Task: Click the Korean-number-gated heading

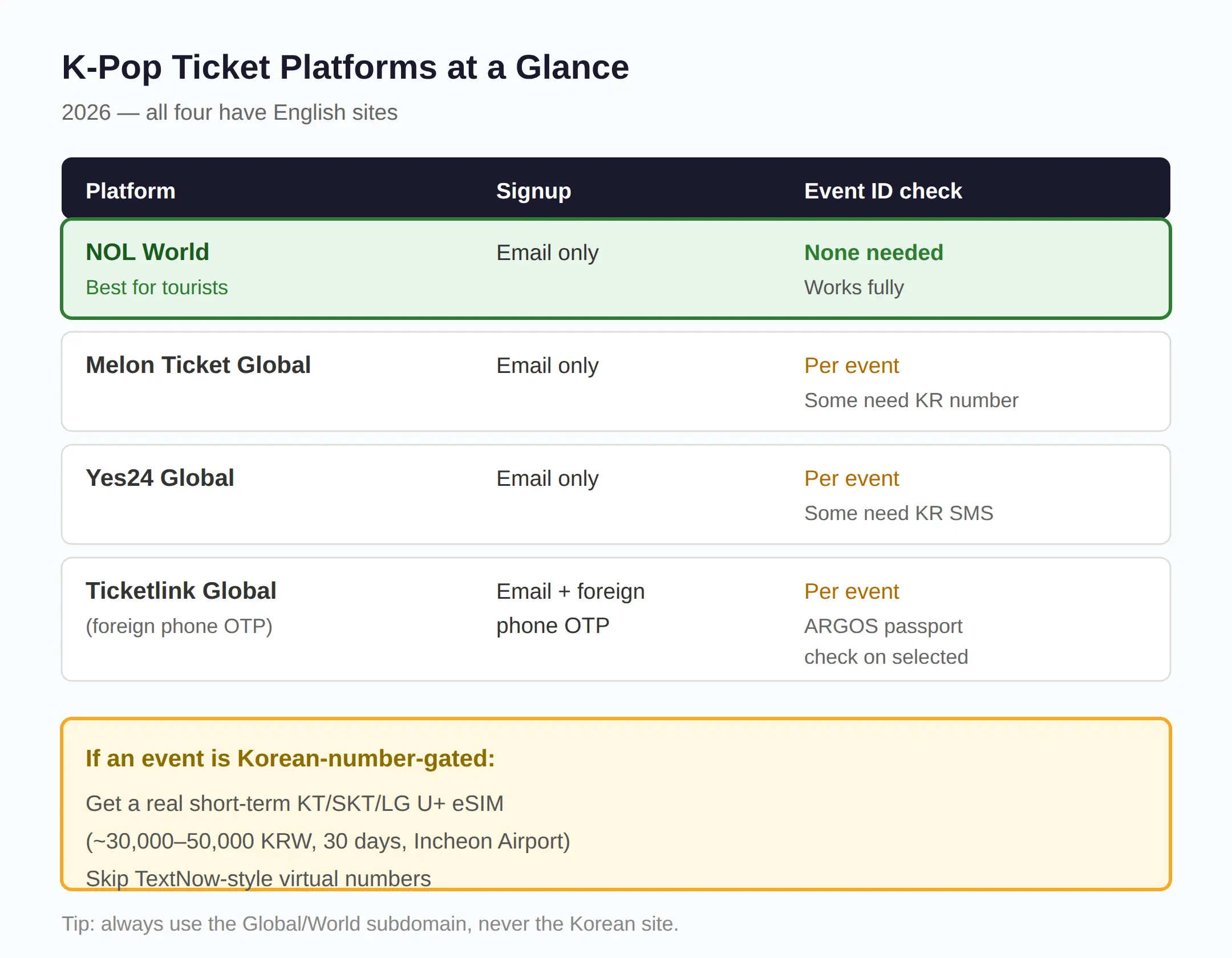Action: tap(290, 758)
